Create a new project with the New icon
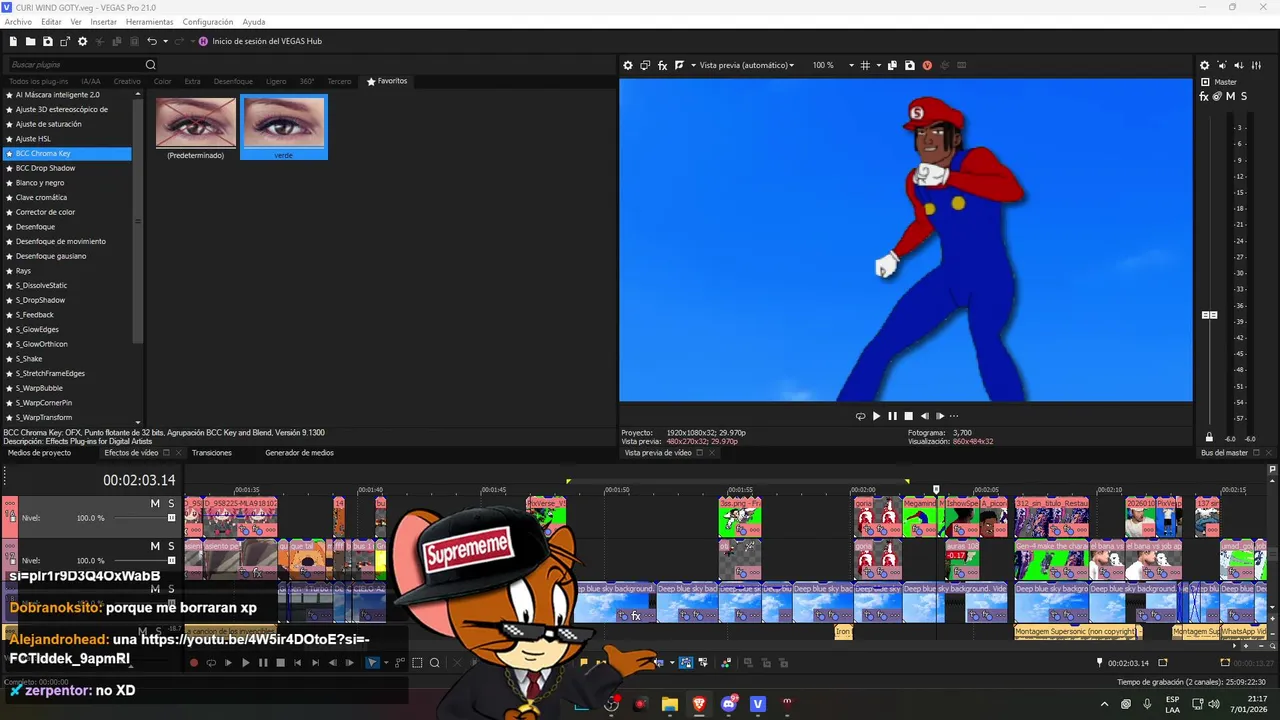Viewport: 1280px width, 720px height. (13, 41)
